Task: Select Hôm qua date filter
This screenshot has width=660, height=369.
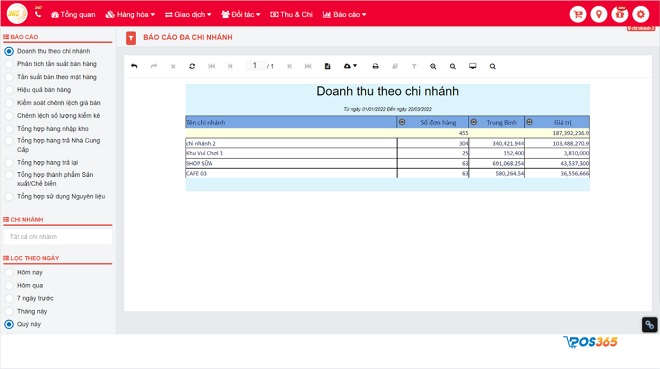Action: click(24, 285)
